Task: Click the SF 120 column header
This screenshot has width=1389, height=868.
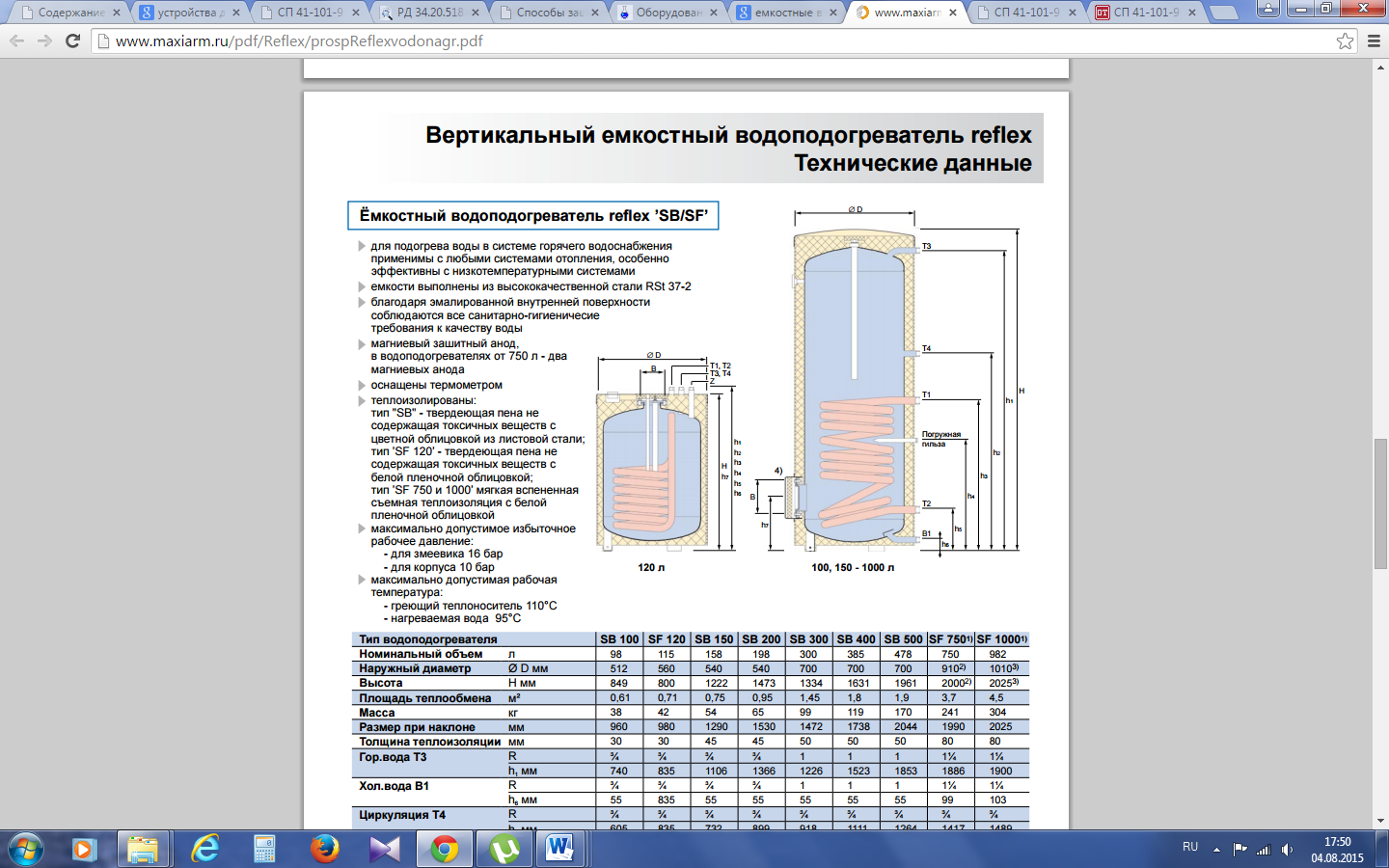Action: tap(667, 639)
